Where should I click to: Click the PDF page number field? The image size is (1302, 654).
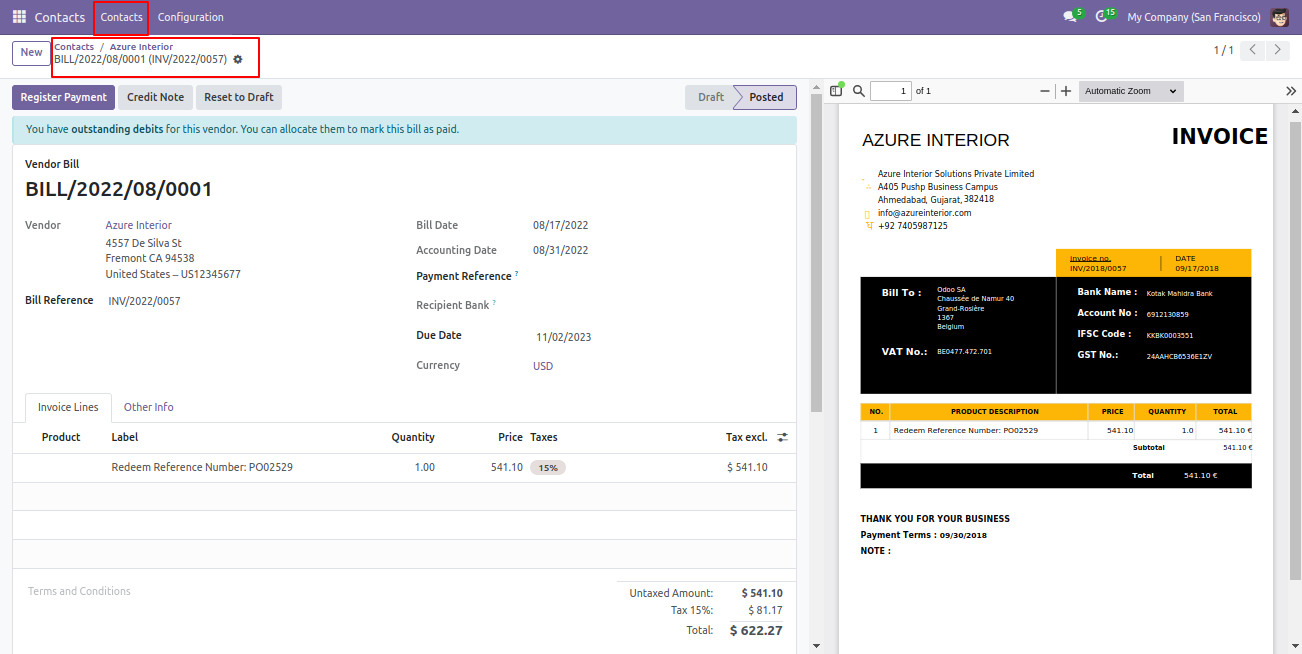(x=890, y=91)
